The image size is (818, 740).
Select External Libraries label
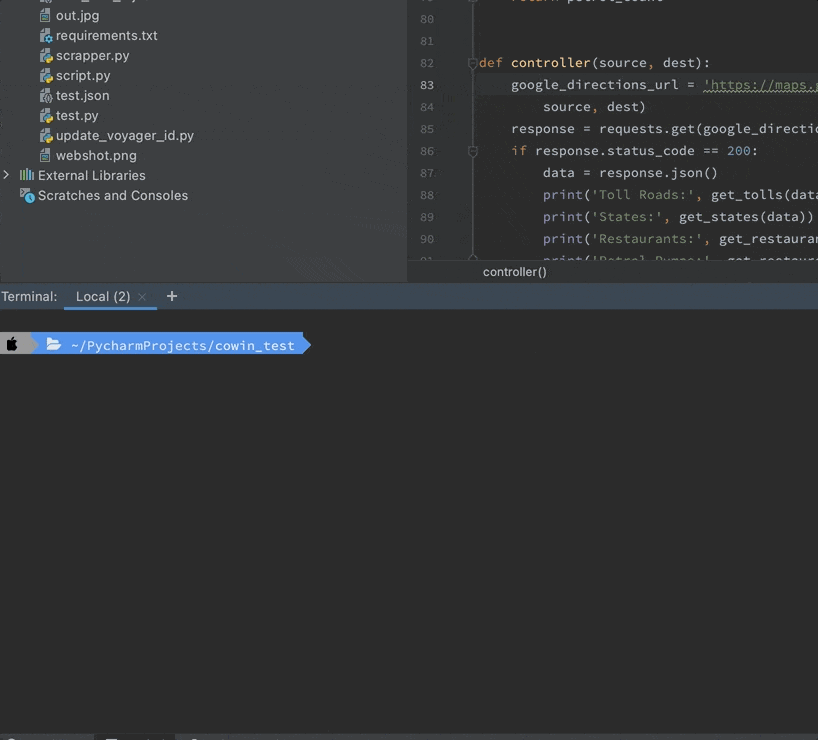[x=92, y=175]
